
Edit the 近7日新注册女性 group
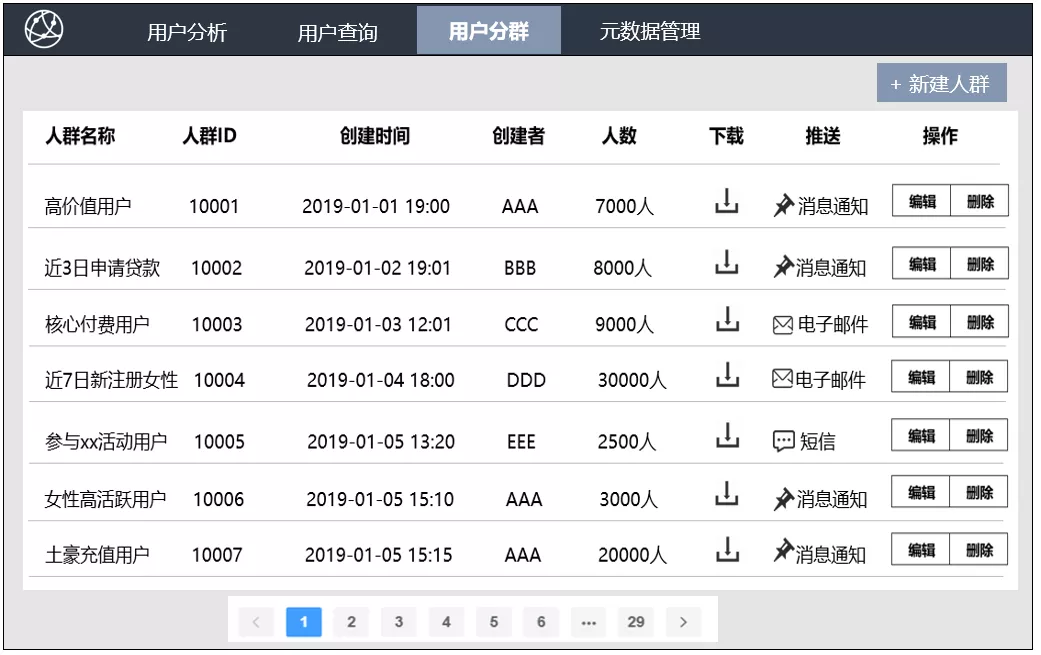(921, 377)
